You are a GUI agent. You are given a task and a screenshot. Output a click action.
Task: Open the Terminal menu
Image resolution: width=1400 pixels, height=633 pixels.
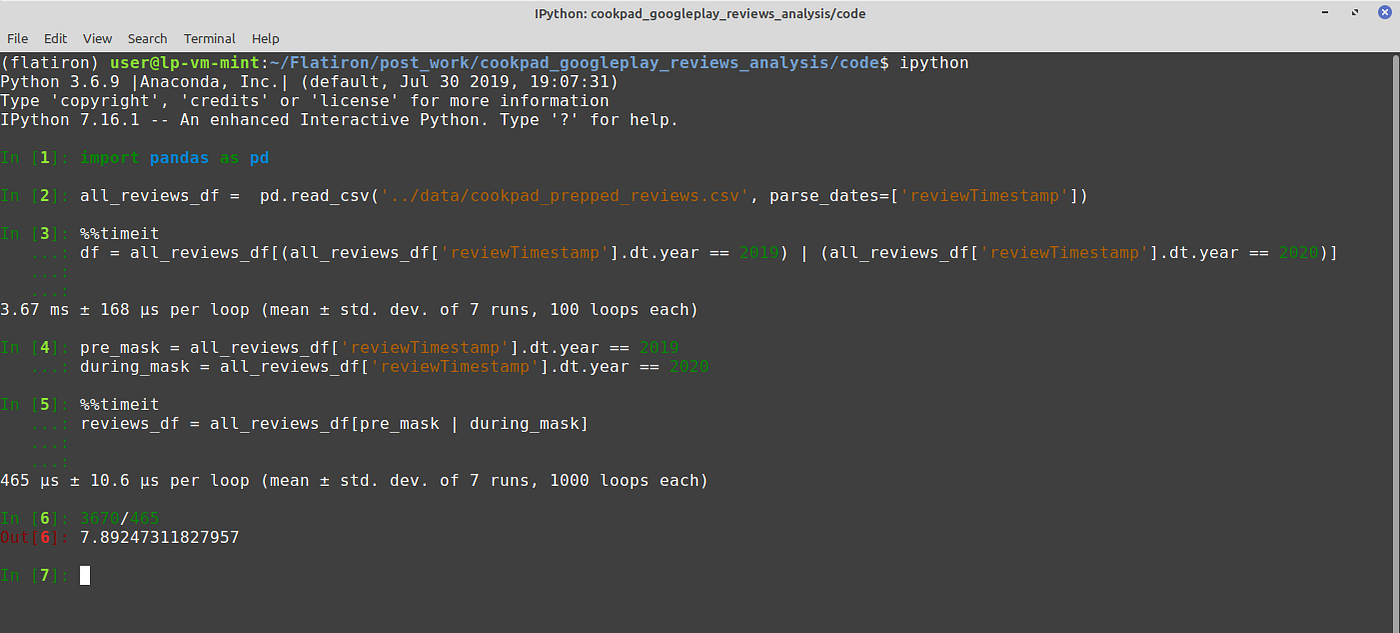[209, 38]
